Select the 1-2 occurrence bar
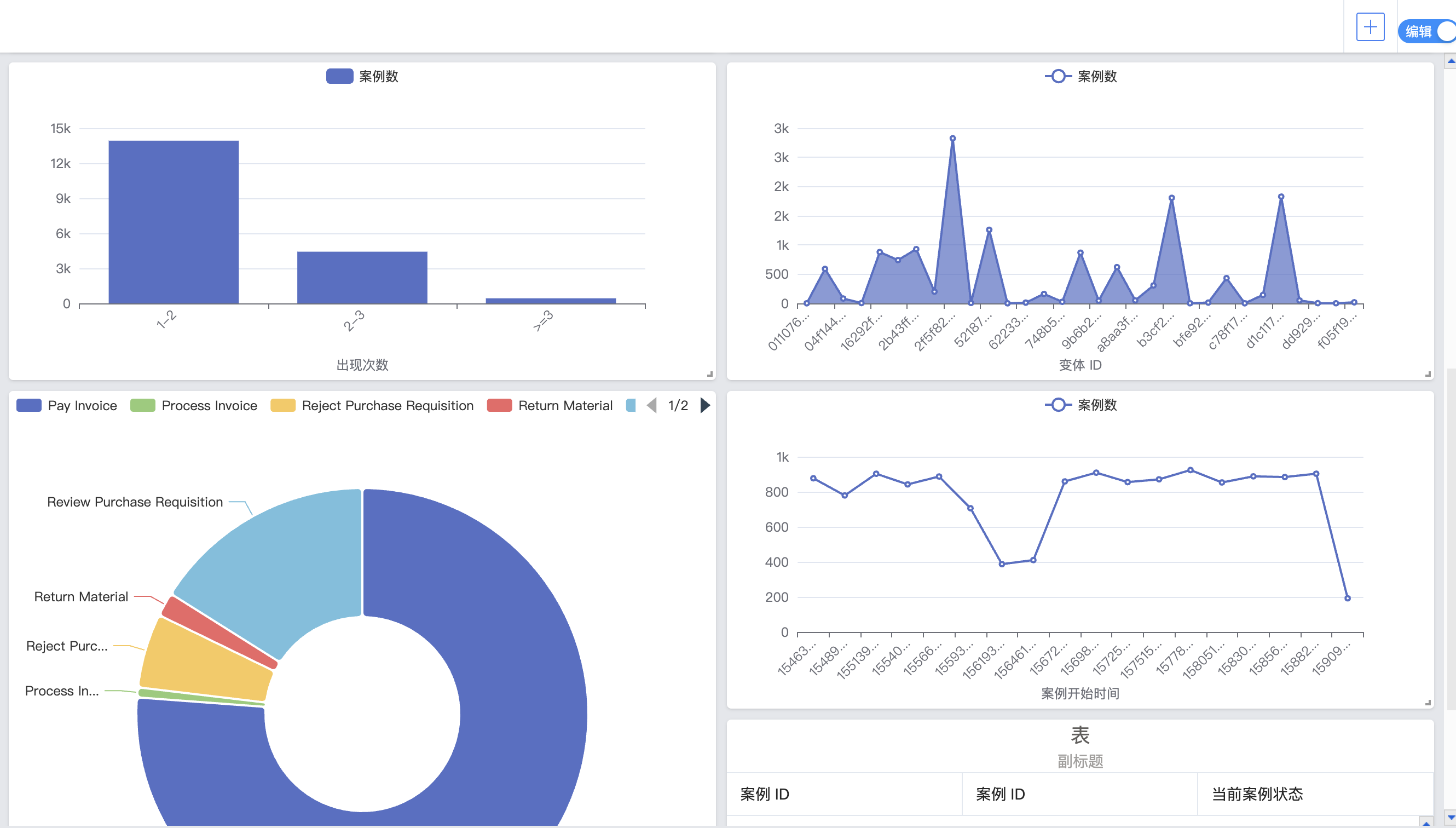 174,222
